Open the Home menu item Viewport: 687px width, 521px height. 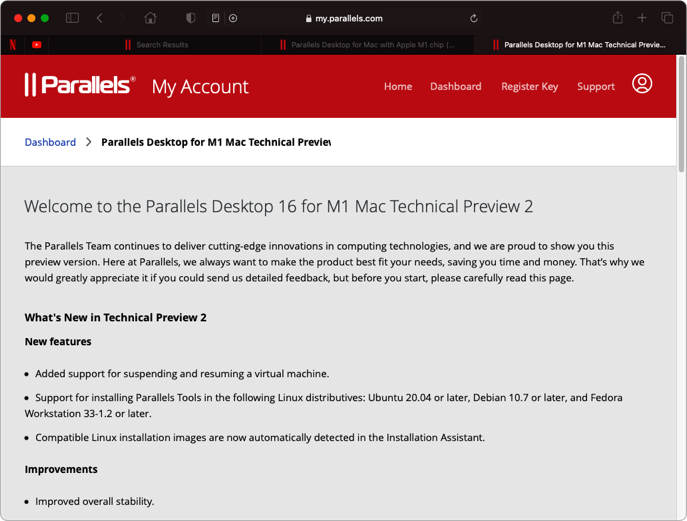pyautogui.click(x=398, y=86)
